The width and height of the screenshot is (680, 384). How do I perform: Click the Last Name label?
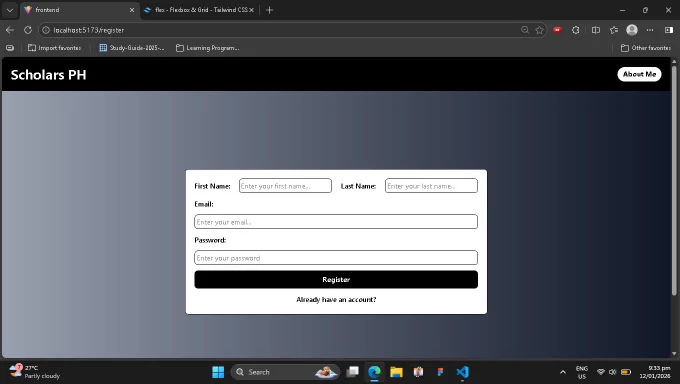pos(358,186)
